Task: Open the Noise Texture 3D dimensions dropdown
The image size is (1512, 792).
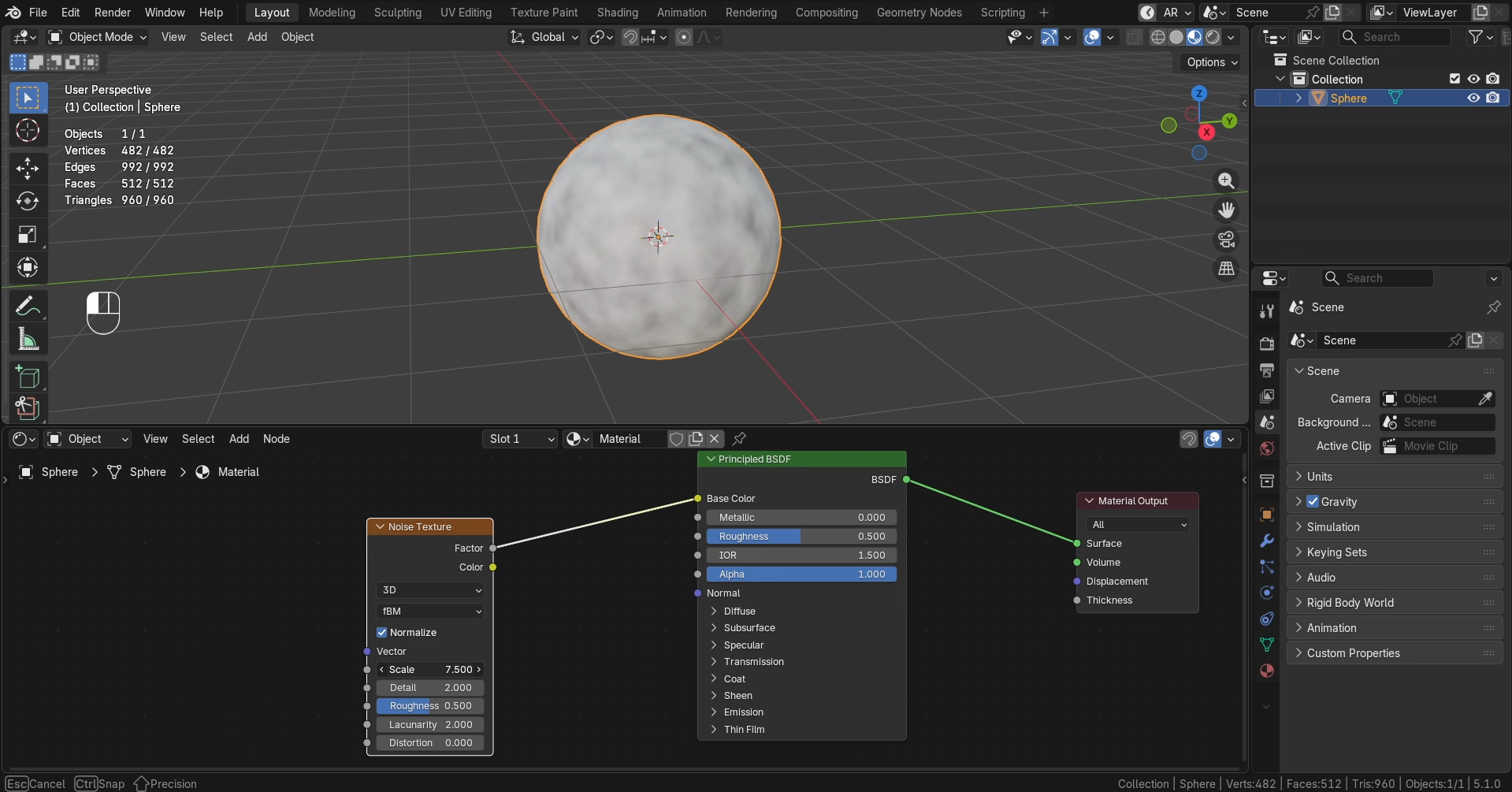Action: (430, 590)
